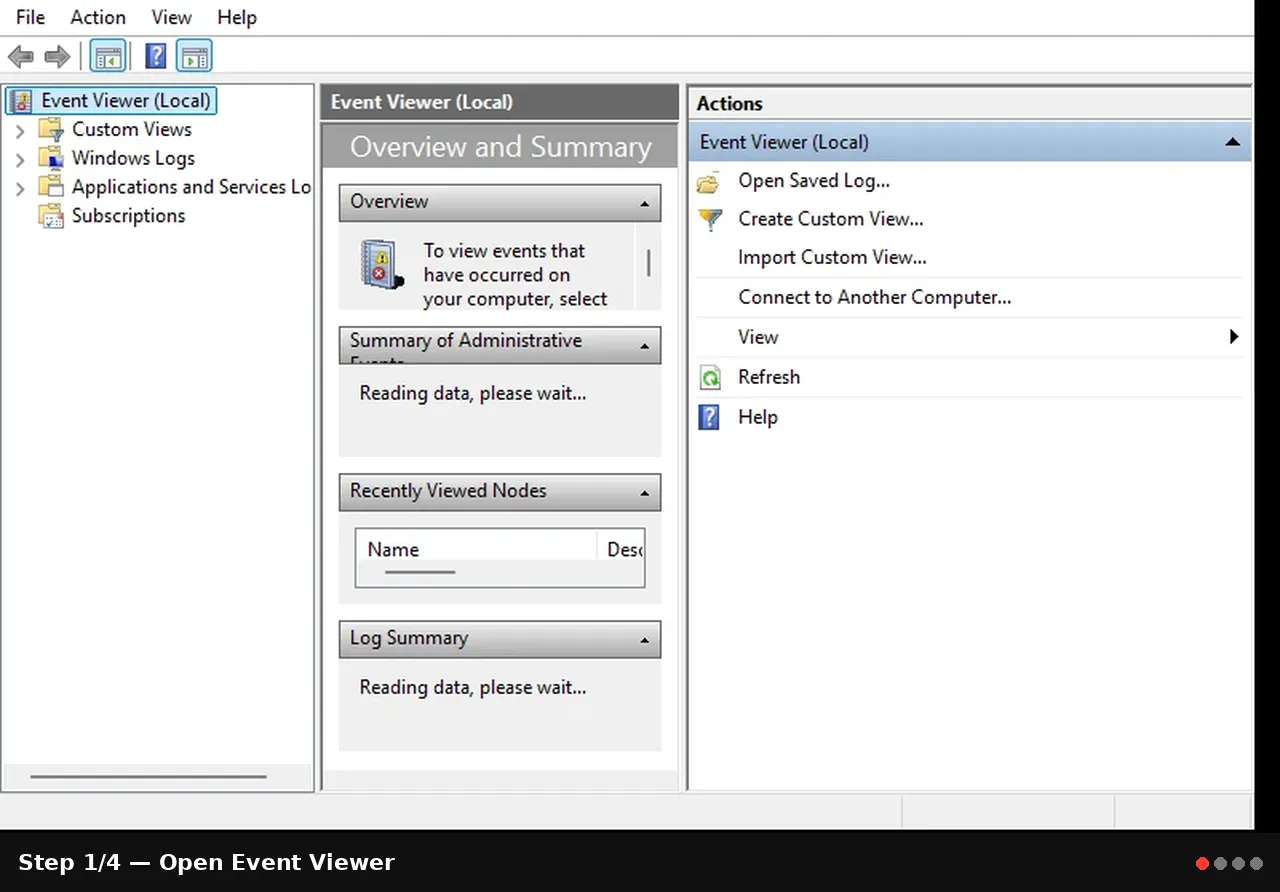Click Connect to Another Computer
This screenshot has height=892, width=1280.
point(874,297)
